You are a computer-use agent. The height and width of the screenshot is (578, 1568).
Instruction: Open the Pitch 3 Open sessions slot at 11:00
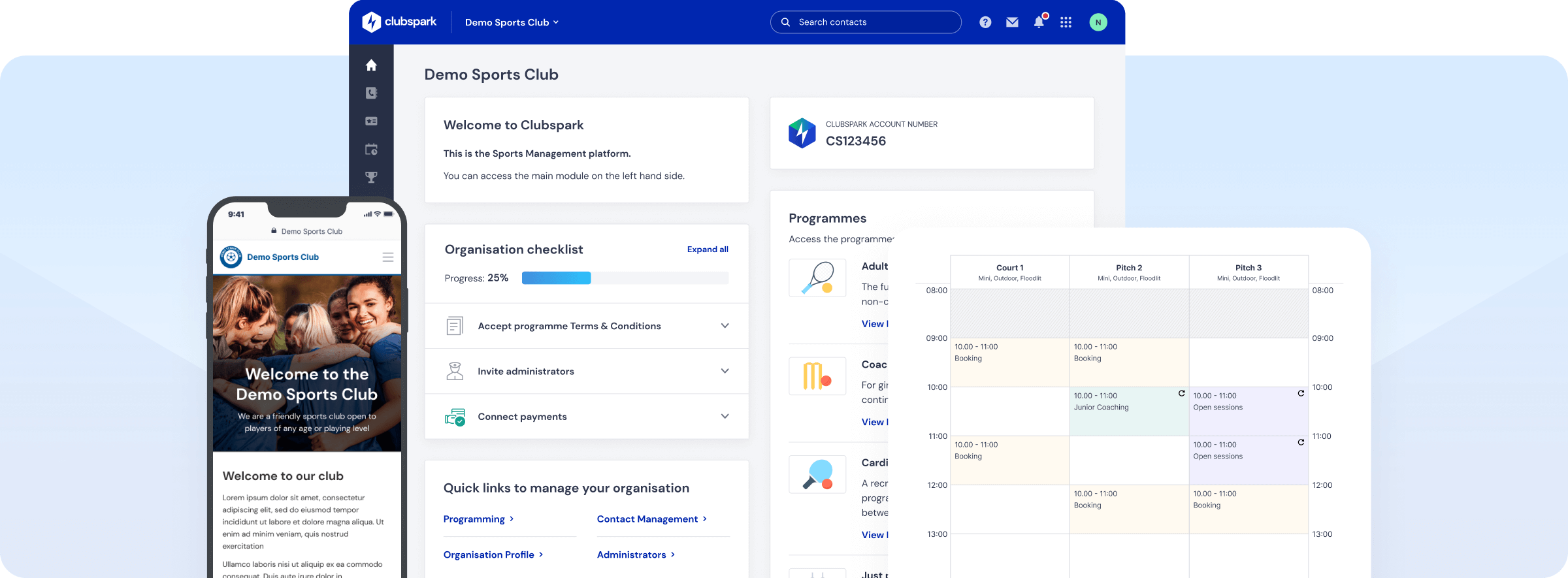click(x=1249, y=460)
